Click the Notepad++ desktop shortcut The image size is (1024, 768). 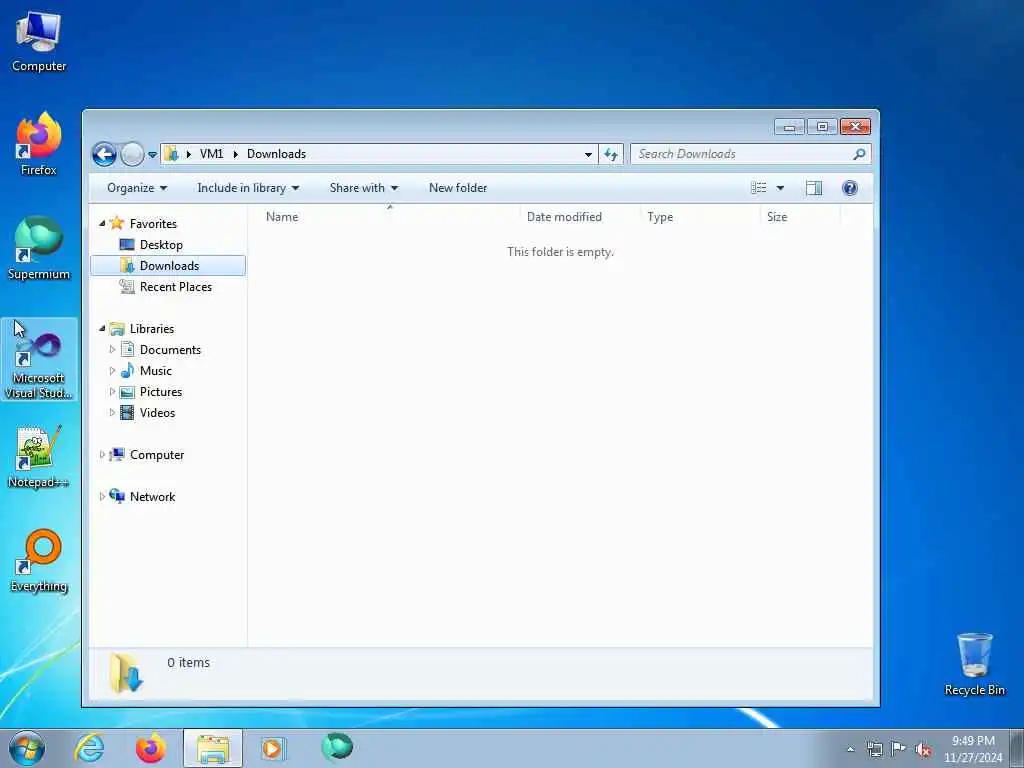point(39,457)
